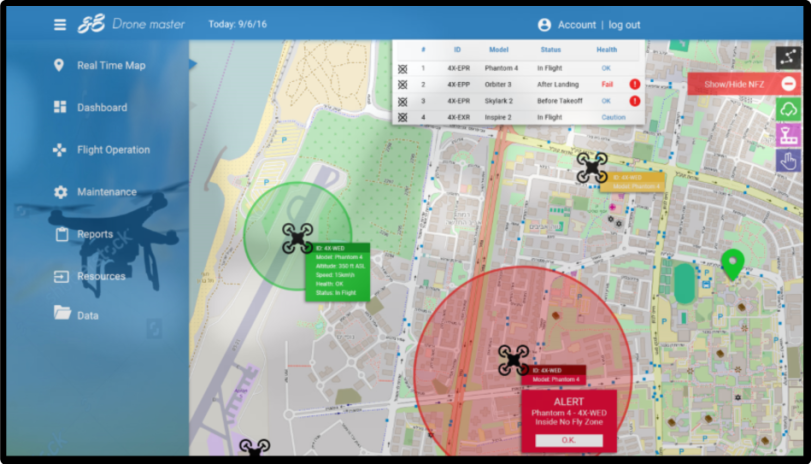Screen dimensions: 811x464
Task: Select the hand pan tool icon
Action: click(788, 161)
